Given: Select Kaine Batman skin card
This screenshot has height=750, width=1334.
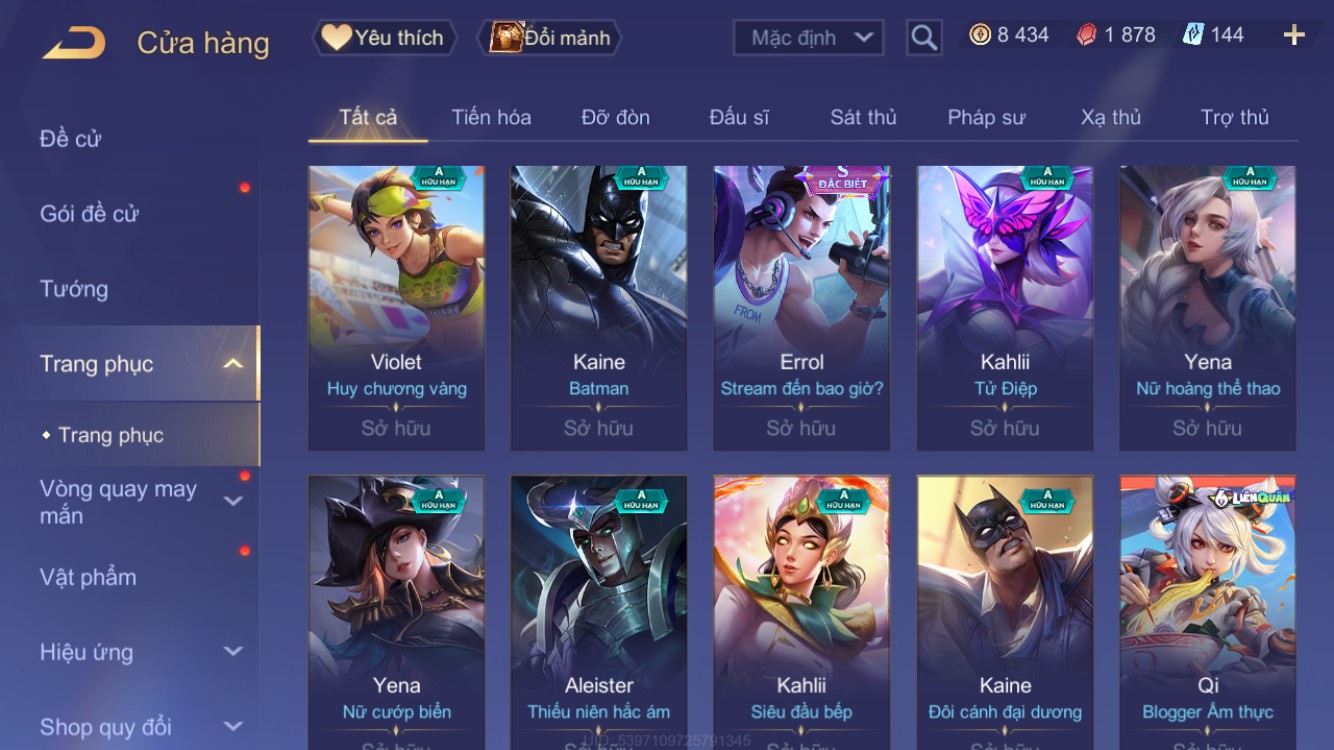Looking at the screenshot, I should [x=599, y=308].
